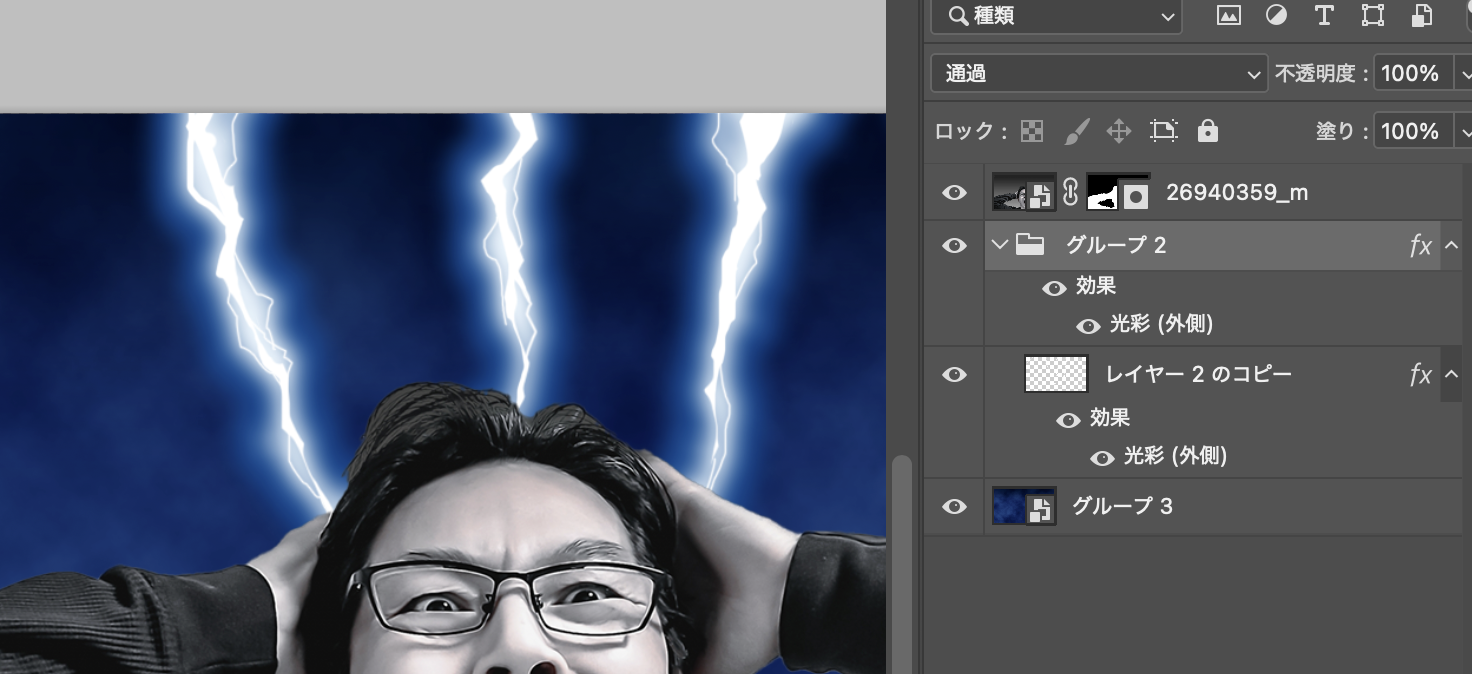Collapse effects list of レイヤー 2 のコピー

pyautogui.click(x=1451, y=374)
